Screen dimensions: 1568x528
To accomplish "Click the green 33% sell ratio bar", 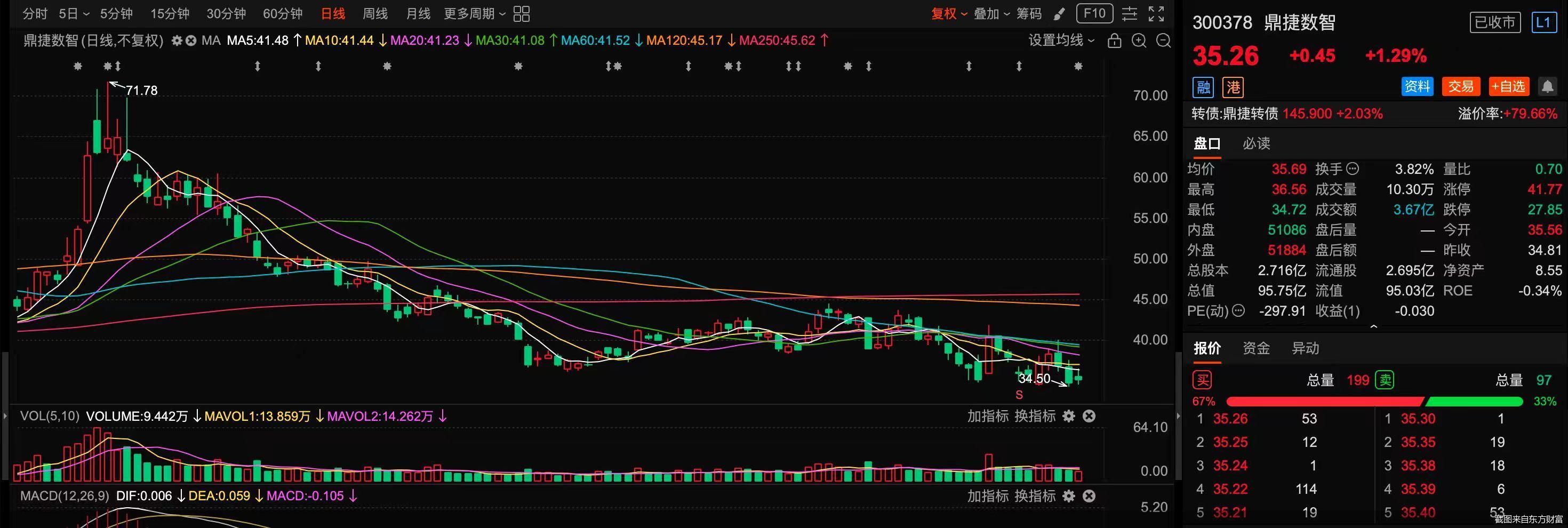I will [1474, 401].
